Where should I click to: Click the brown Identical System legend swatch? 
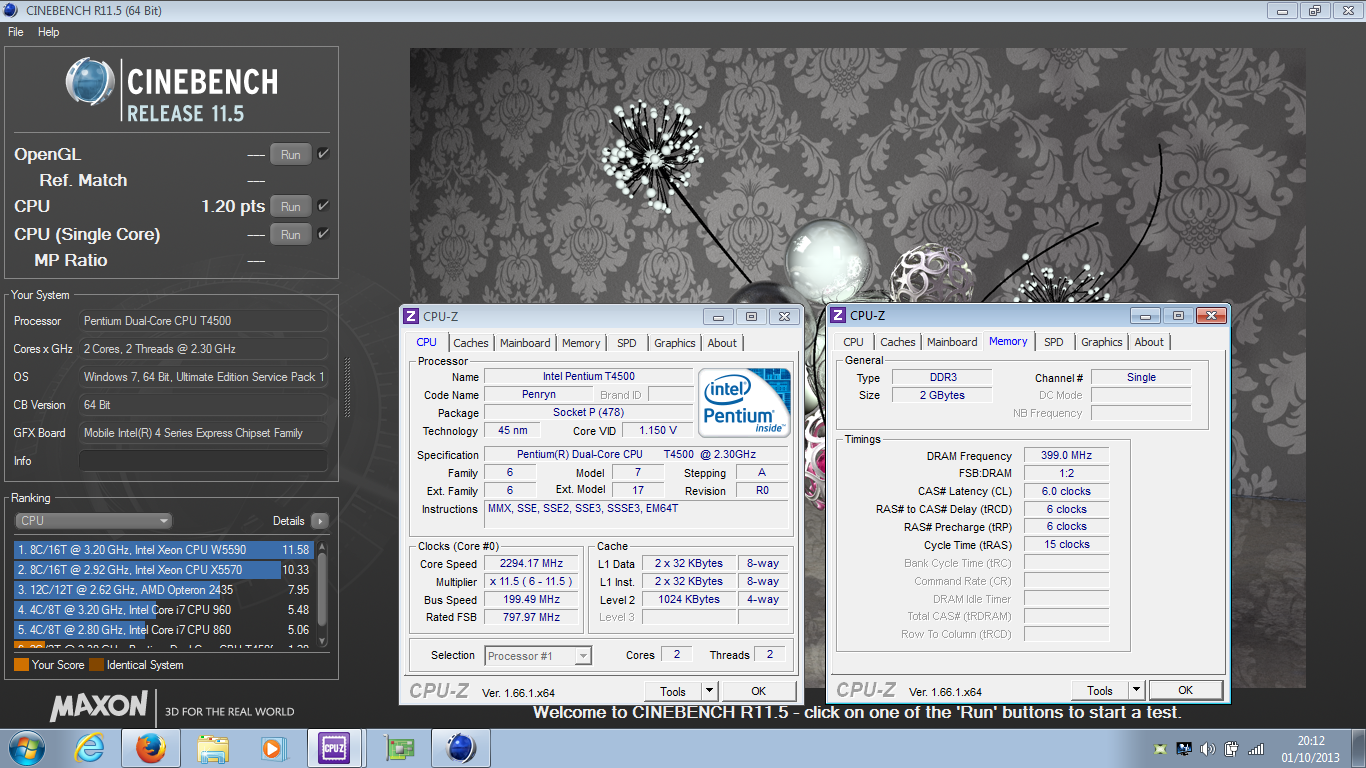point(96,665)
